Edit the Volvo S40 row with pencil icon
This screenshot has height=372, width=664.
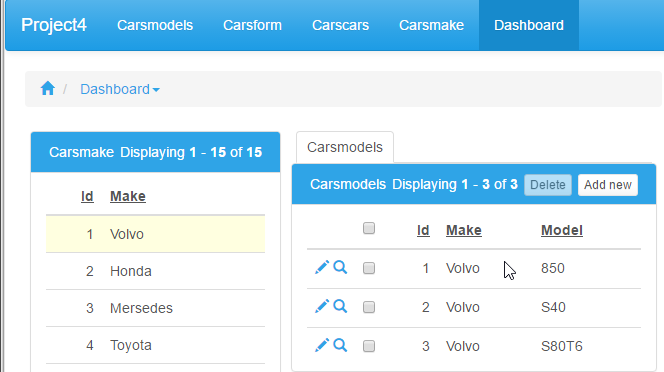click(321, 306)
